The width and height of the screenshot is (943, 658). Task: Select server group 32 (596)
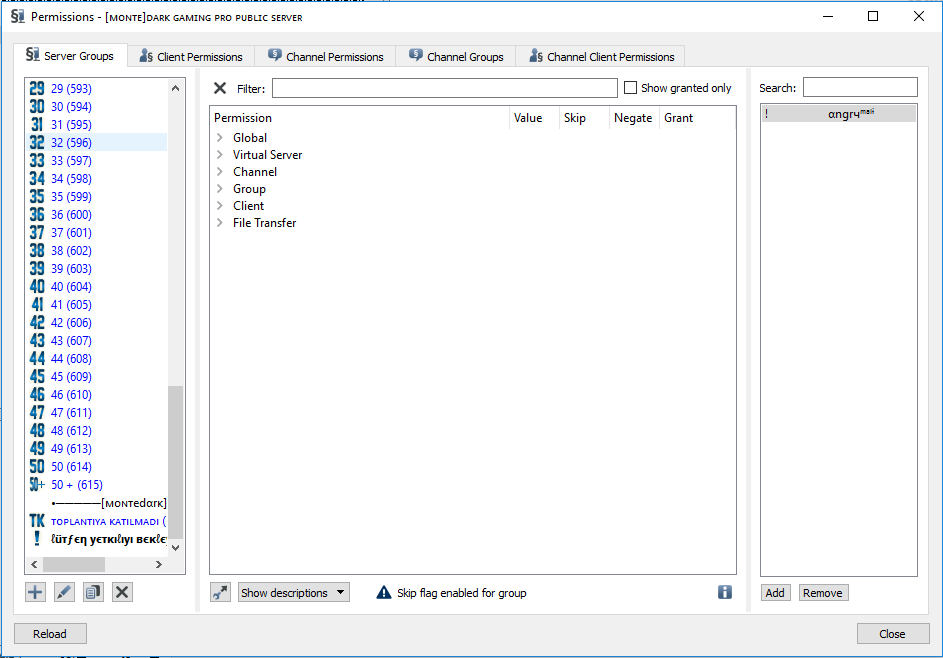pyautogui.click(x=98, y=143)
